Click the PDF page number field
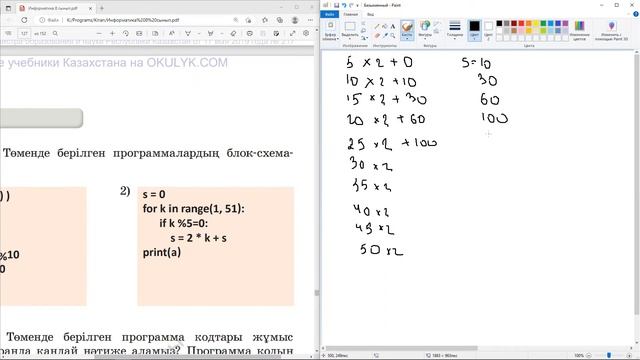The image size is (640, 360). 24,33
